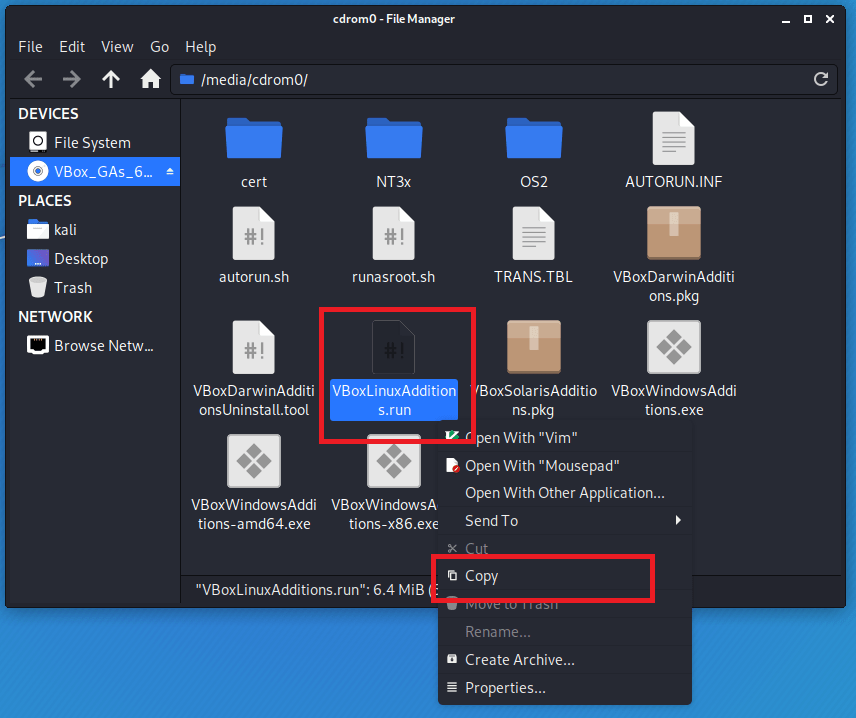856x718 pixels.
Task: Go to Trash in Places
Action: (x=73, y=288)
